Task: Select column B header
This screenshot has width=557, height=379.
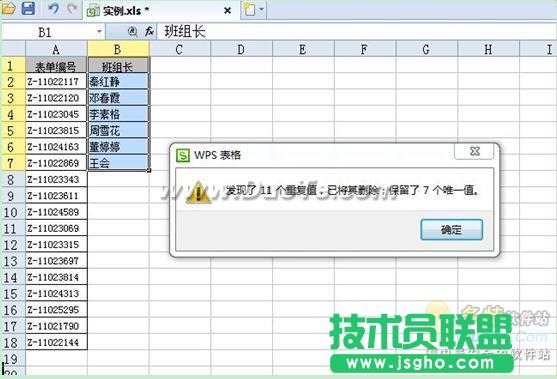Action: 118,49
